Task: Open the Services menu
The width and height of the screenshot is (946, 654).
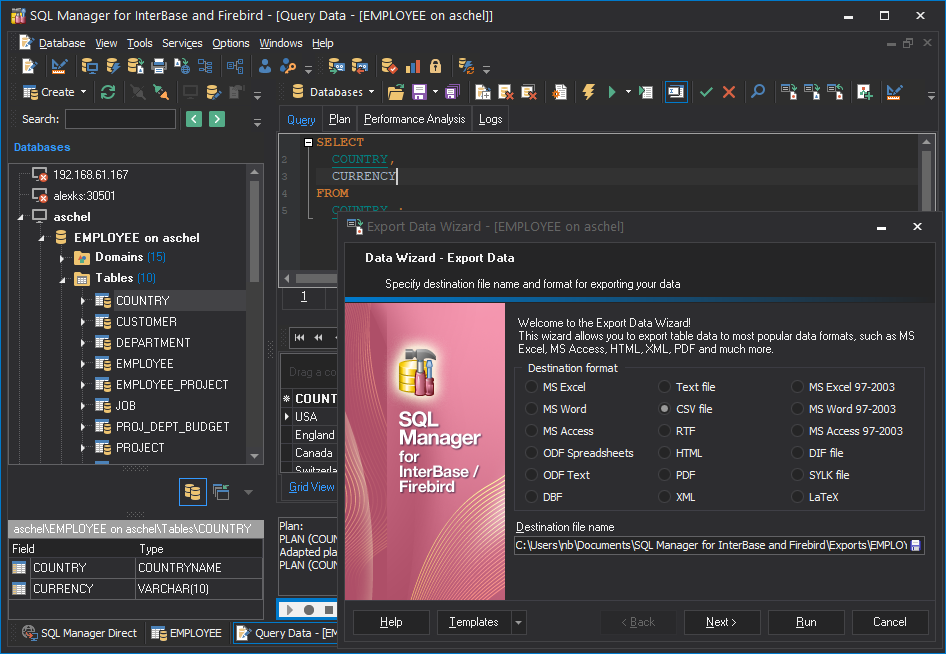Action: pos(182,43)
